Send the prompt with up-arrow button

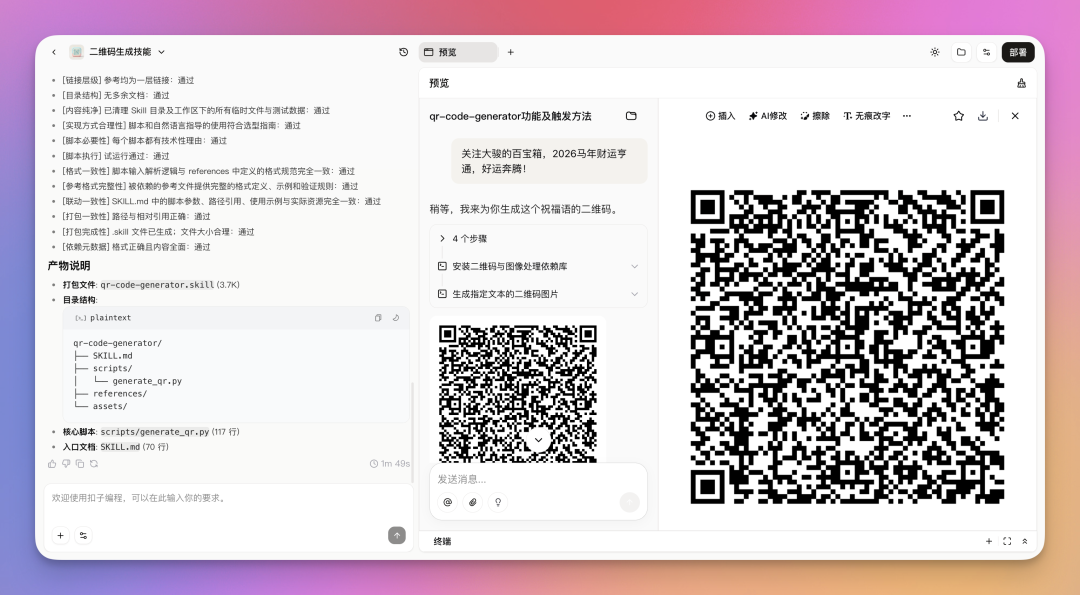click(x=397, y=535)
